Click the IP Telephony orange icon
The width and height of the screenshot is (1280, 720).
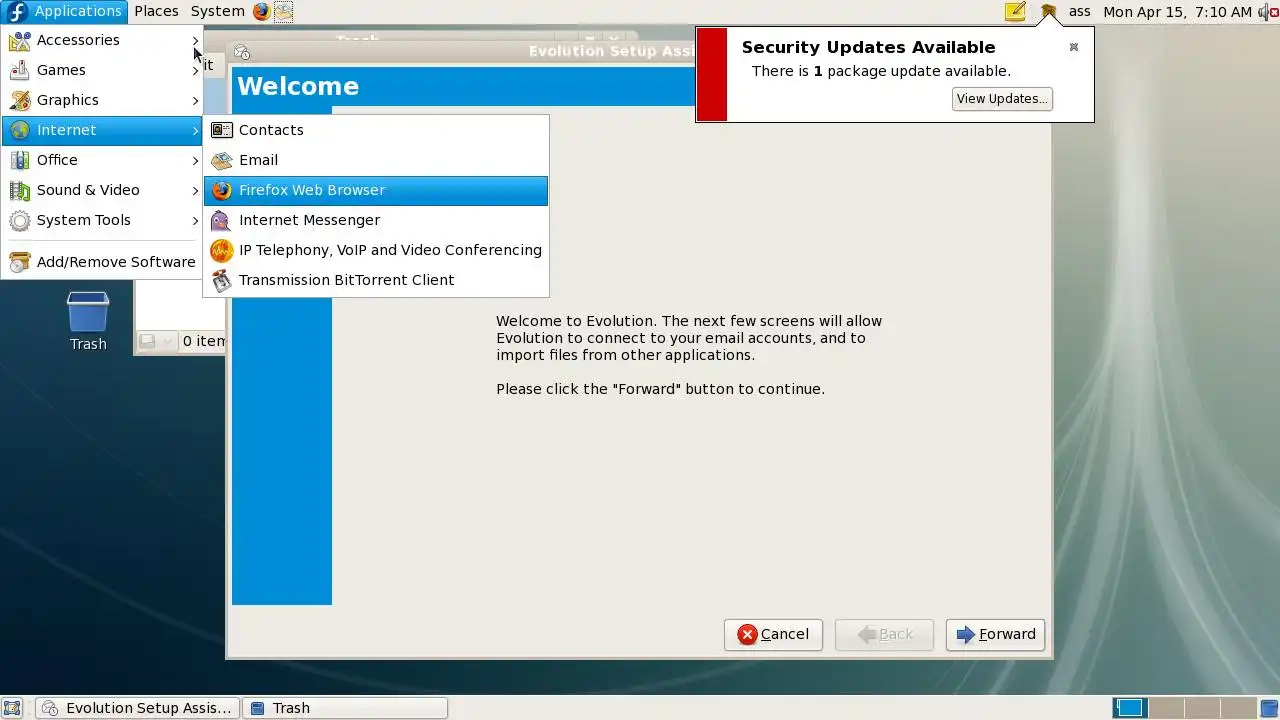[x=222, y=250]
